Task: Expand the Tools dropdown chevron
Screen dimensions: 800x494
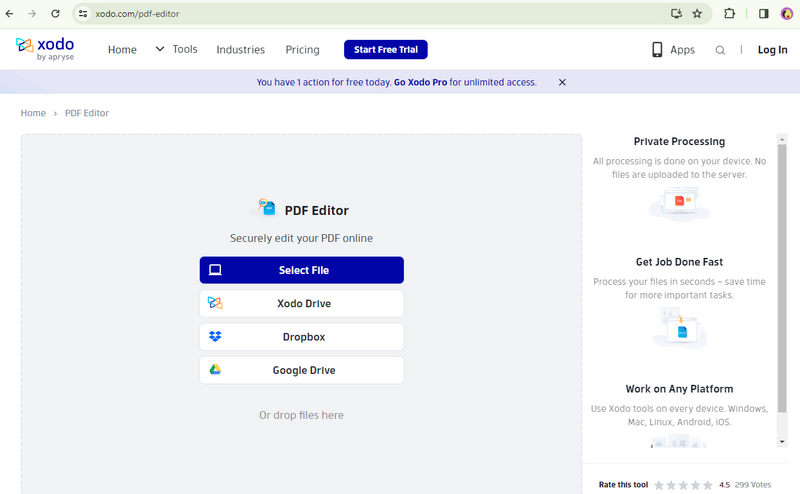Action: tap(160, 49)
